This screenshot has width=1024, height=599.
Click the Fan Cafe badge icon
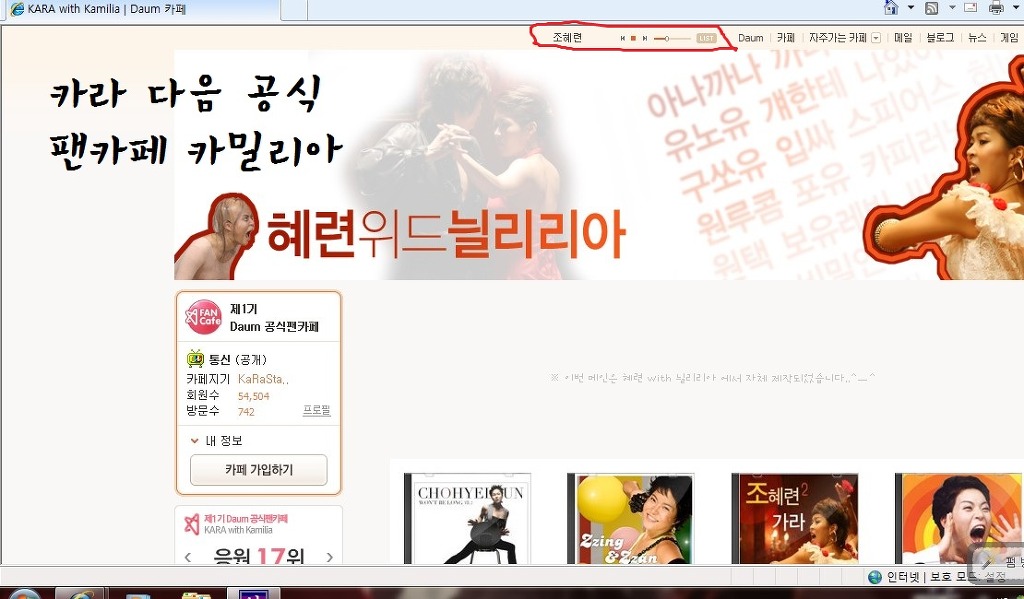pos(203,317)
